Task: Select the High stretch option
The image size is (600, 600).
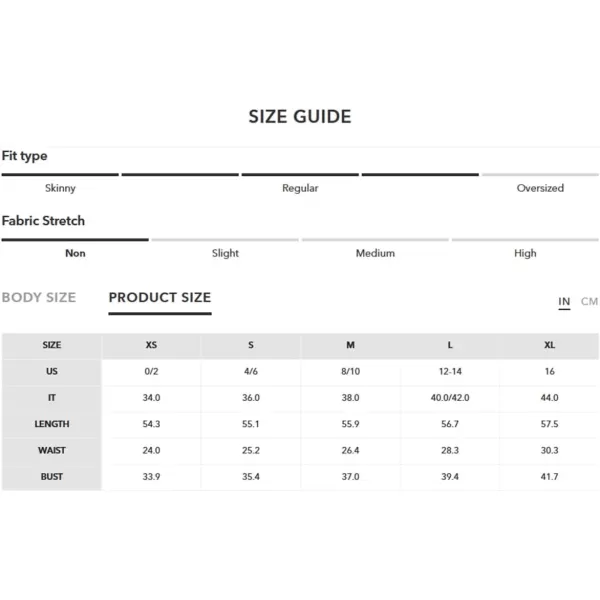Action: coord(525,253)
